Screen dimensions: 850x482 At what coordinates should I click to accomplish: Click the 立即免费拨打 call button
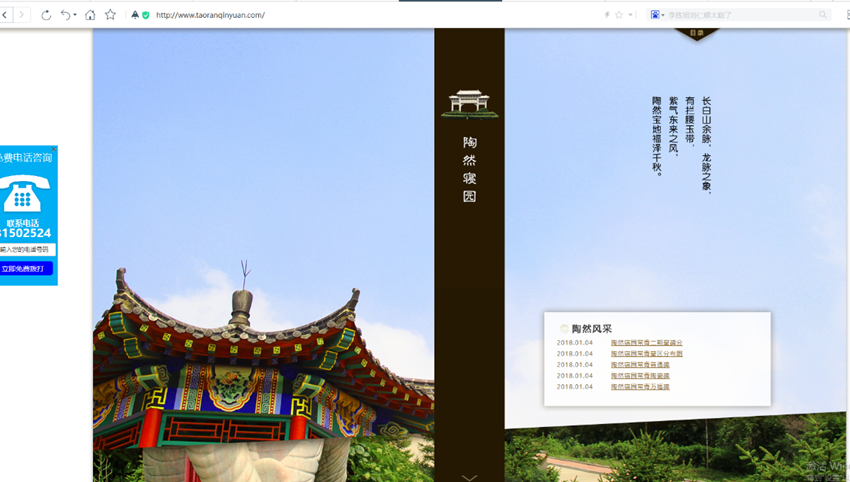(x=26, y=269)
